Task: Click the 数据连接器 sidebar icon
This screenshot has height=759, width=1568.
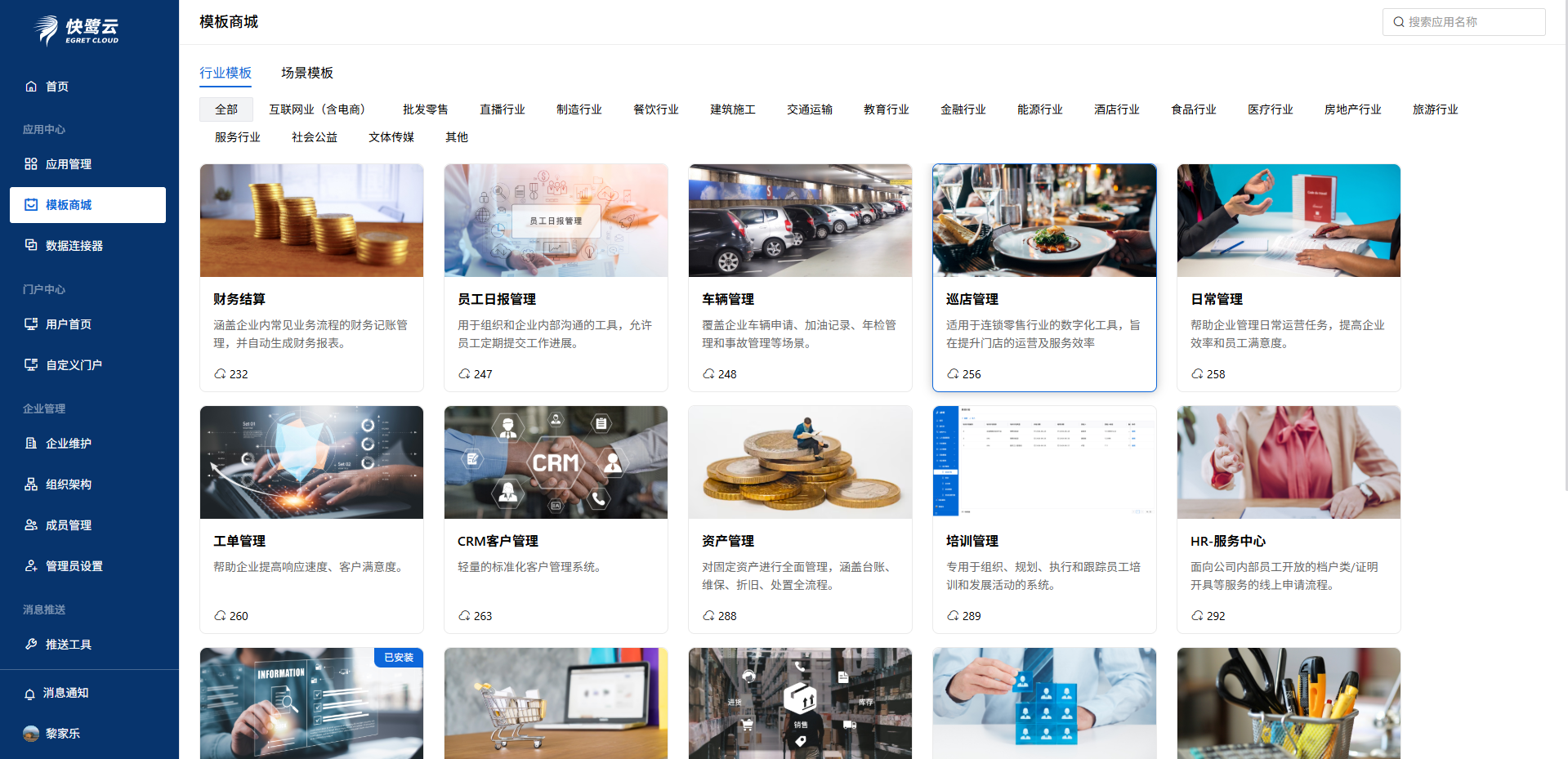Action: (31, 245)
